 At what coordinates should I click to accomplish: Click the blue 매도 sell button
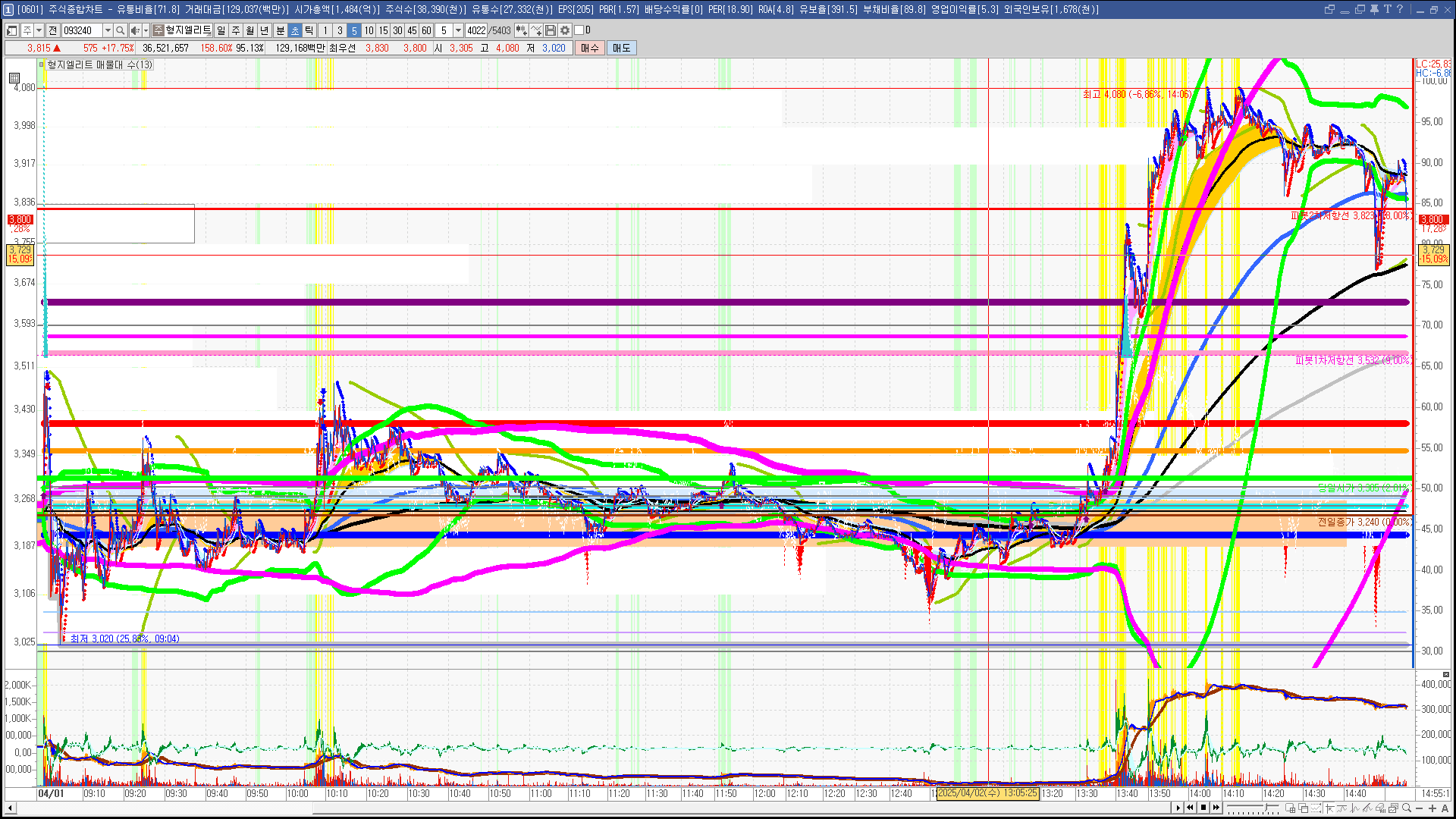621,48
